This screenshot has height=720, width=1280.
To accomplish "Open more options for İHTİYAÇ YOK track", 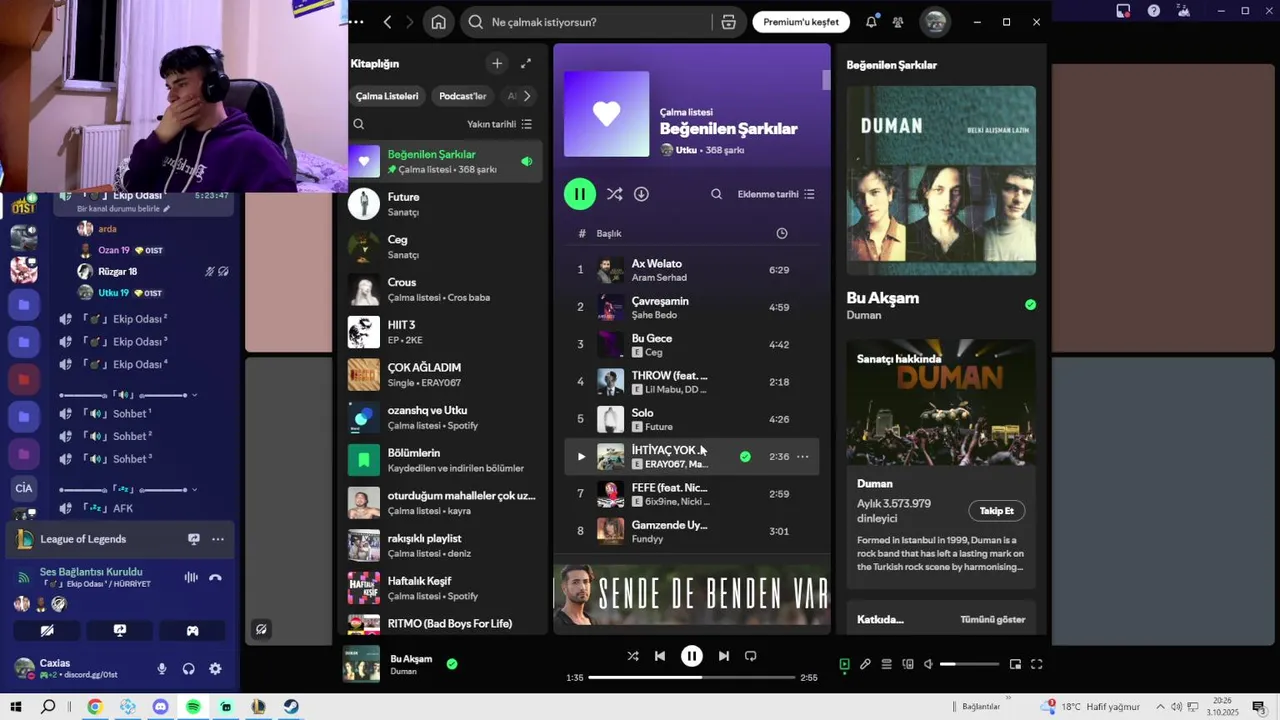I will coord(802,456).
